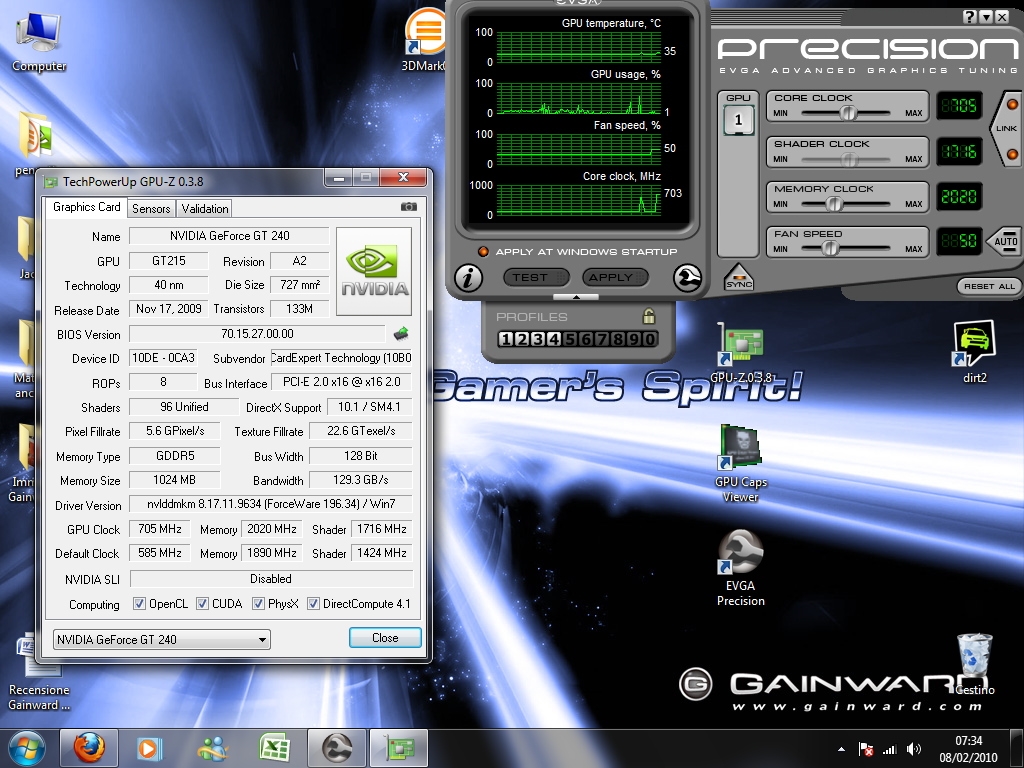Switch to the Sensors tab
The width and height of the screenshot is (1024, 768).
(x=151, y=208)
